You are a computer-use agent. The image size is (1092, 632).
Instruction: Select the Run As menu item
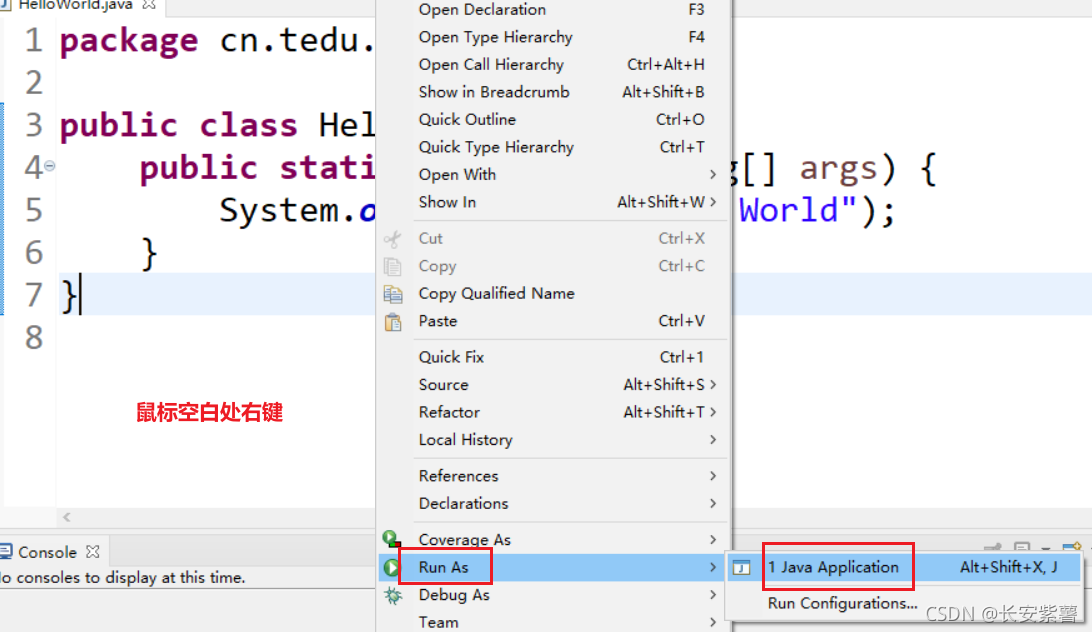[x=554, y=567]
